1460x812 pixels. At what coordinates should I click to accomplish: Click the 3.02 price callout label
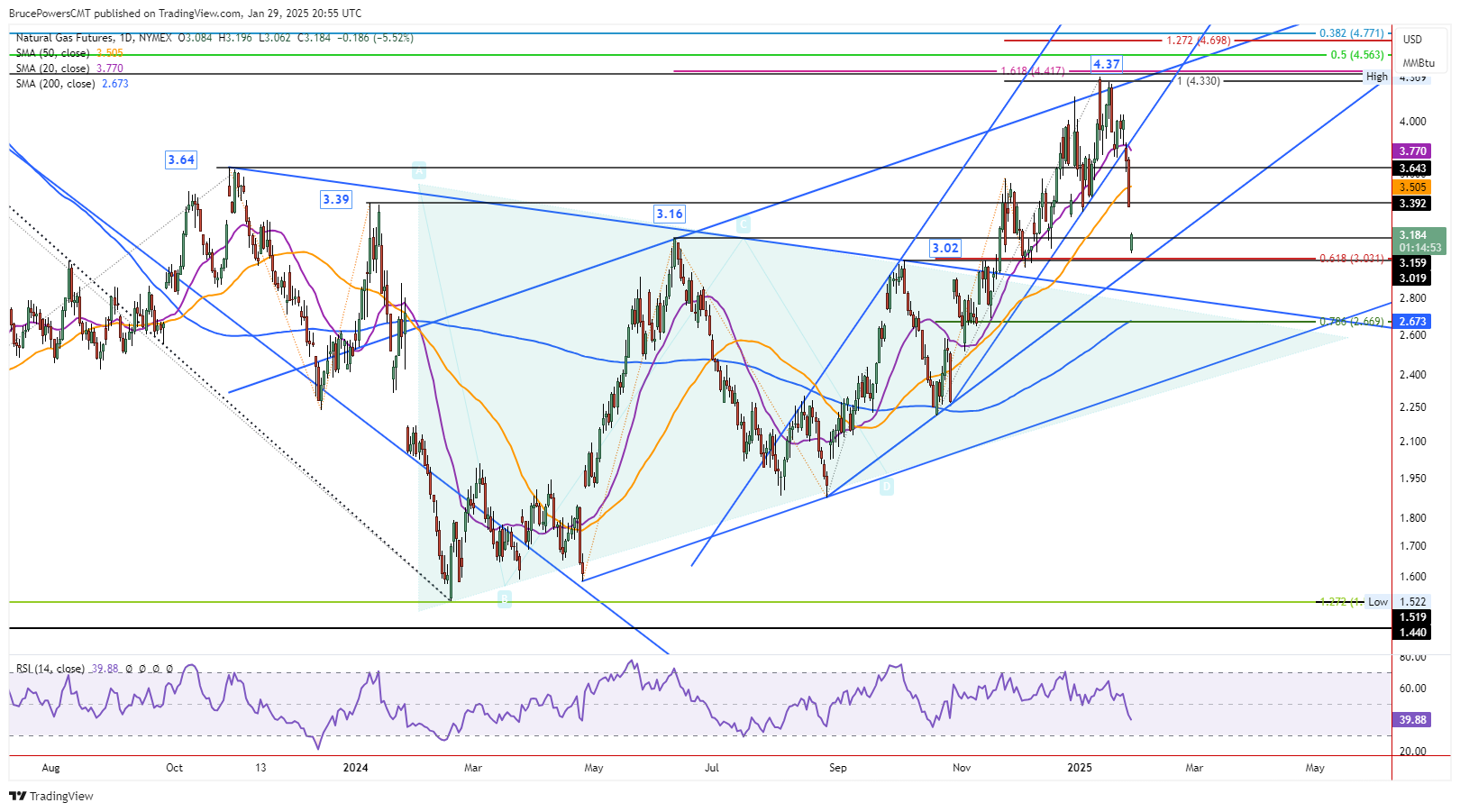945,248
